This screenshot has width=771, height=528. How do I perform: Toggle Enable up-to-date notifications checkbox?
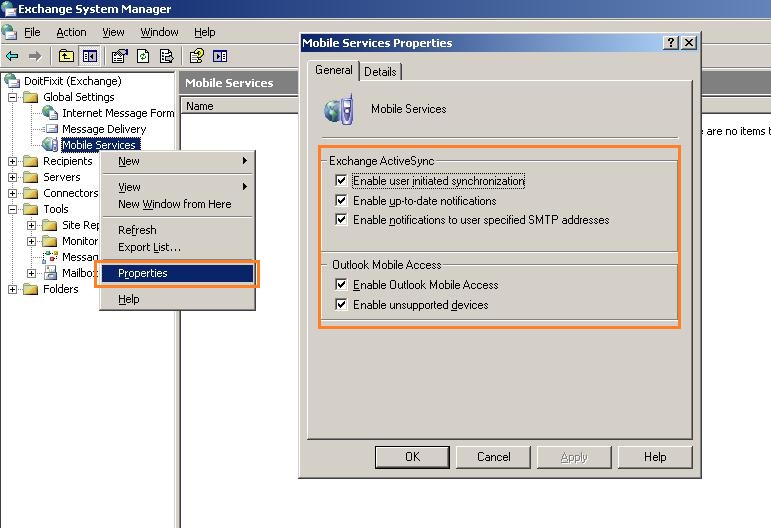coord(341,200)
